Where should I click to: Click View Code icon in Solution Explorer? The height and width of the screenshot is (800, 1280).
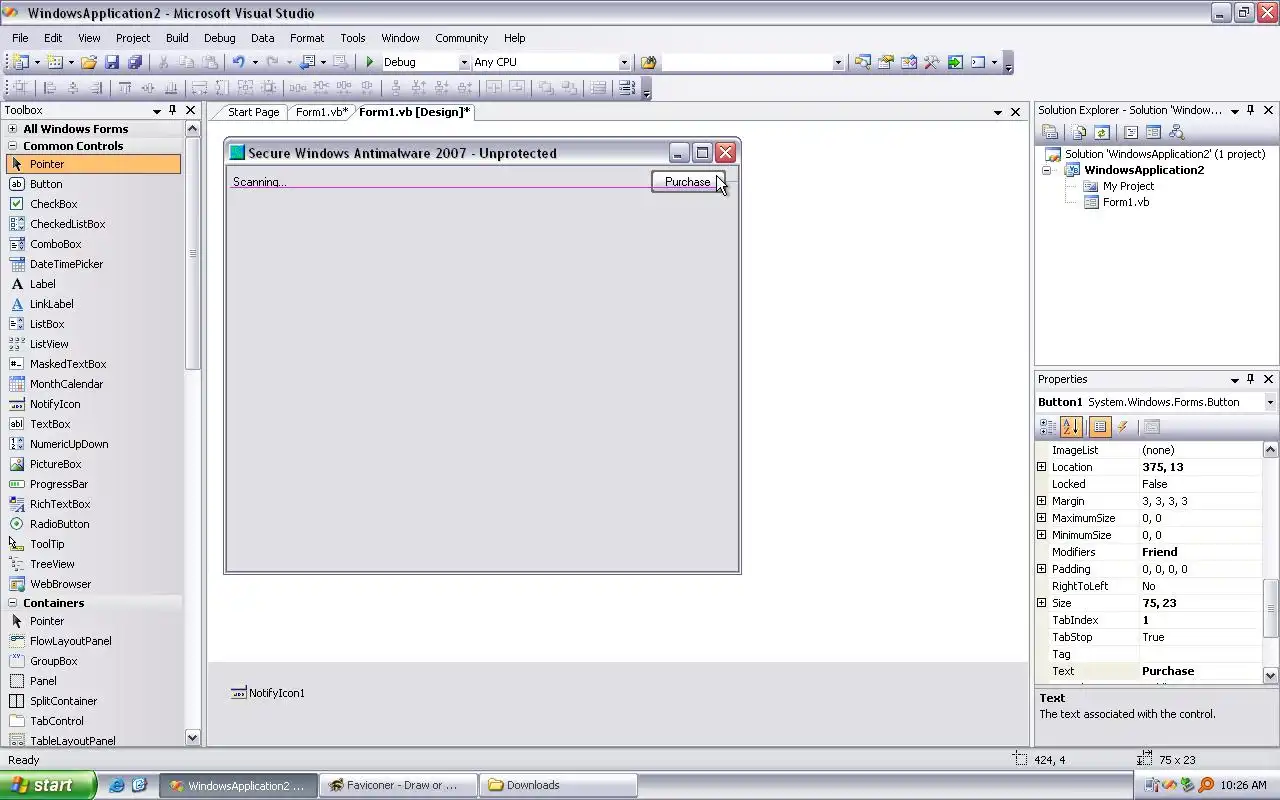pos(1131,132)
